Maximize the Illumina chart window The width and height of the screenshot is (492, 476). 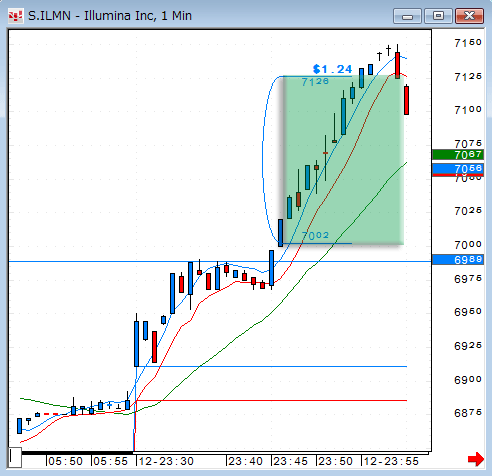tap(438, 16)
